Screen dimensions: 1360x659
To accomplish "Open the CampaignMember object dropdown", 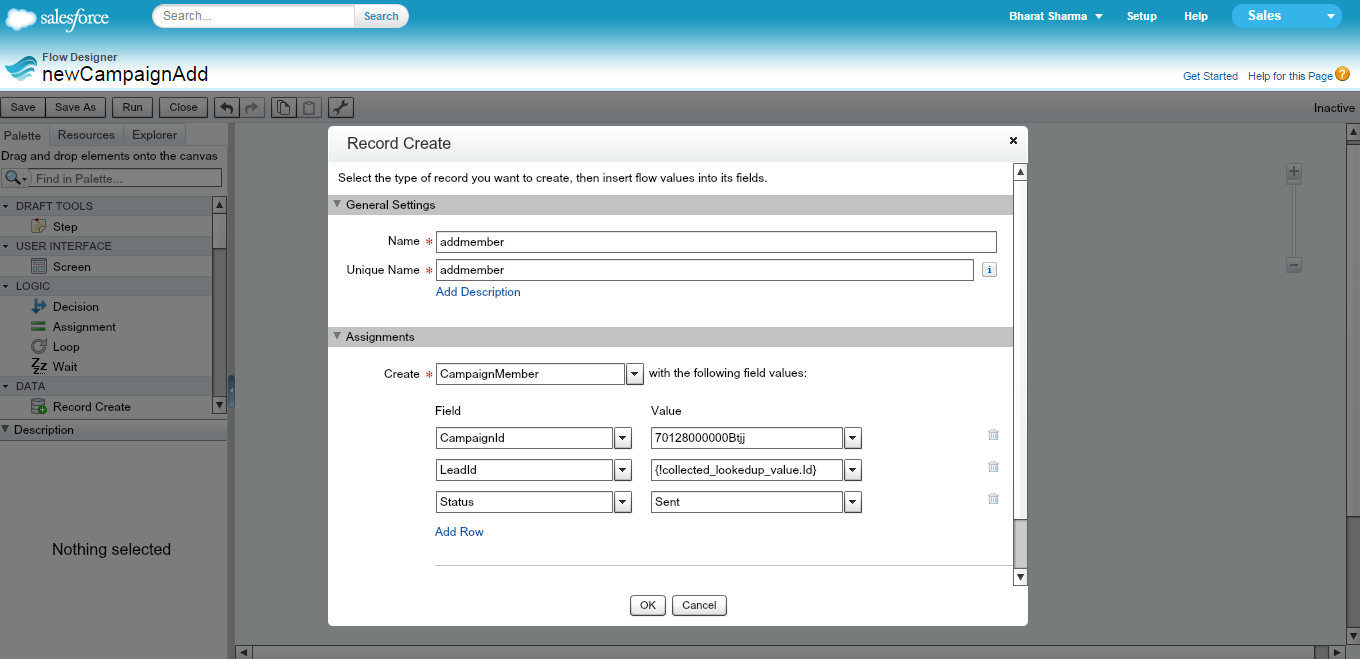I will pos(634,374).
